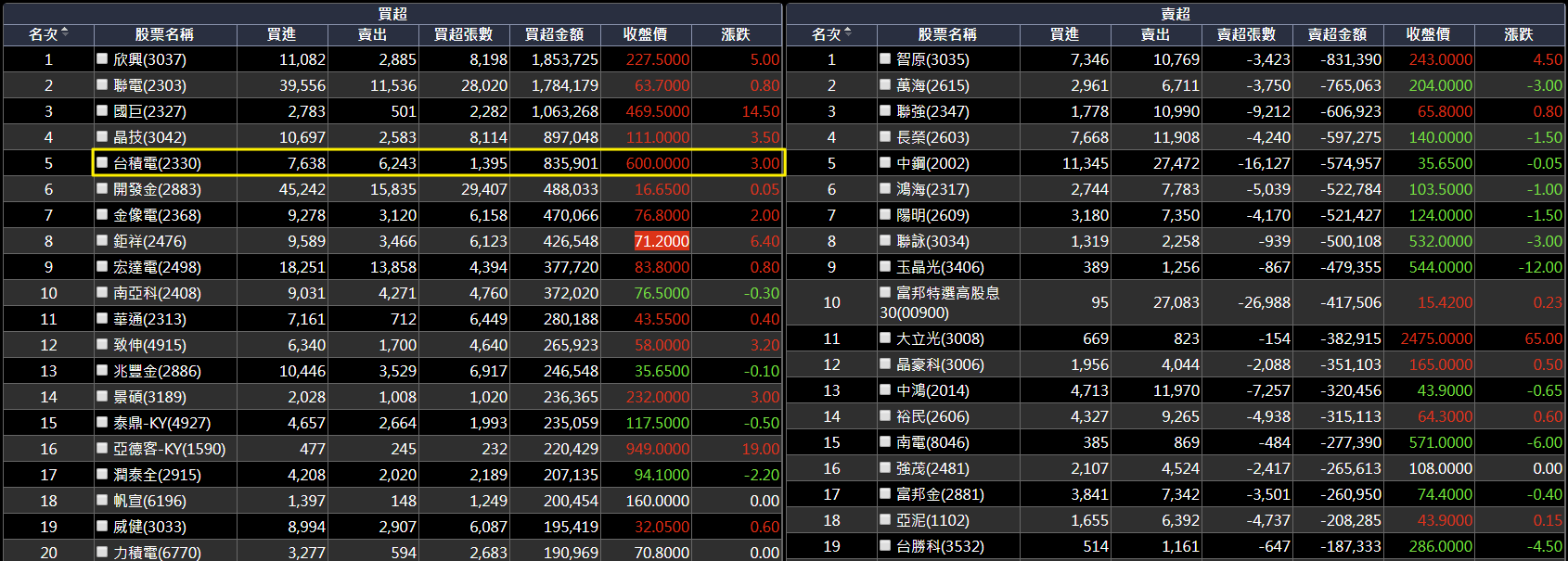Check the 智原(3035) checkbox
1568x561 pixels.
pos(885,58)
